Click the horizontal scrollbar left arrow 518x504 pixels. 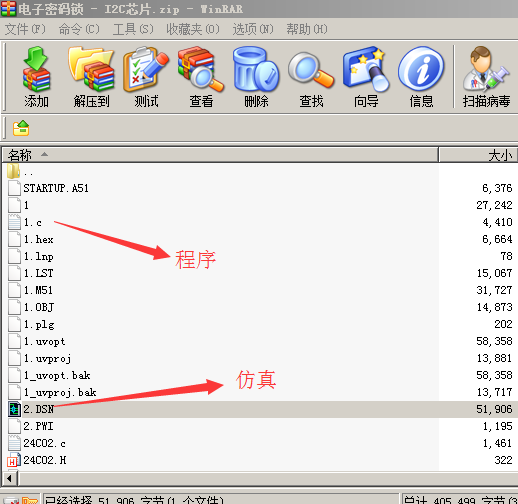(x=10, y=479)
